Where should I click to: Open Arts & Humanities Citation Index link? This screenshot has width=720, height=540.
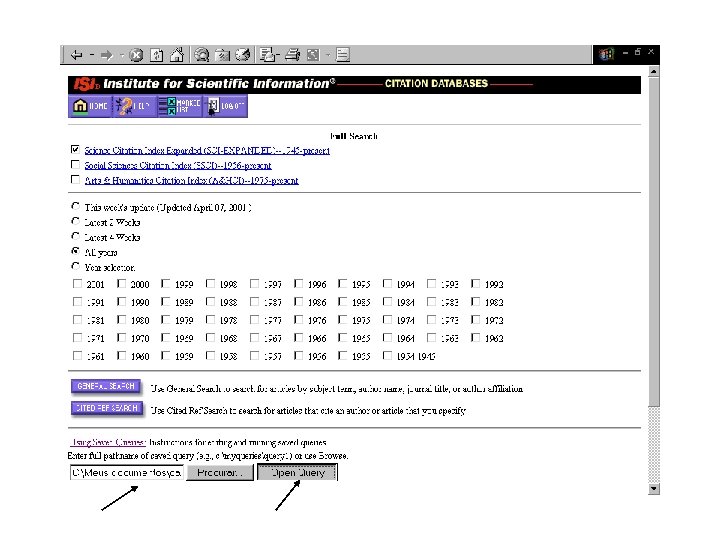pos(191,180)
